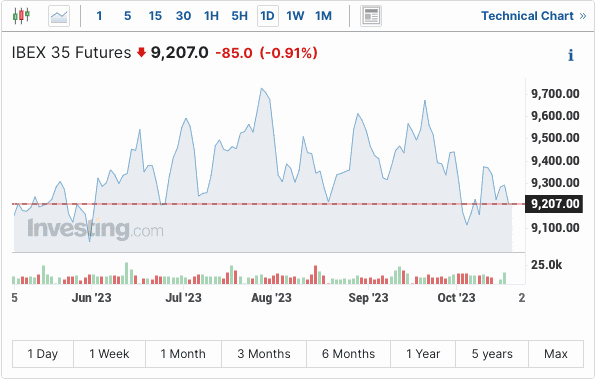Click the -85.0 change value
Viewport: 595px width, 379px height.
pyautogui.click(x=234, y=53)
